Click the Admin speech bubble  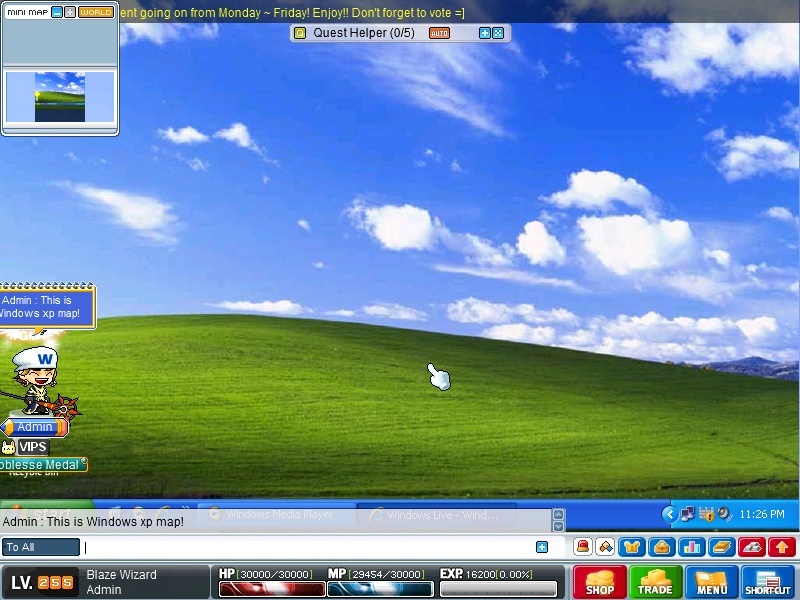(x=47, y=307)
